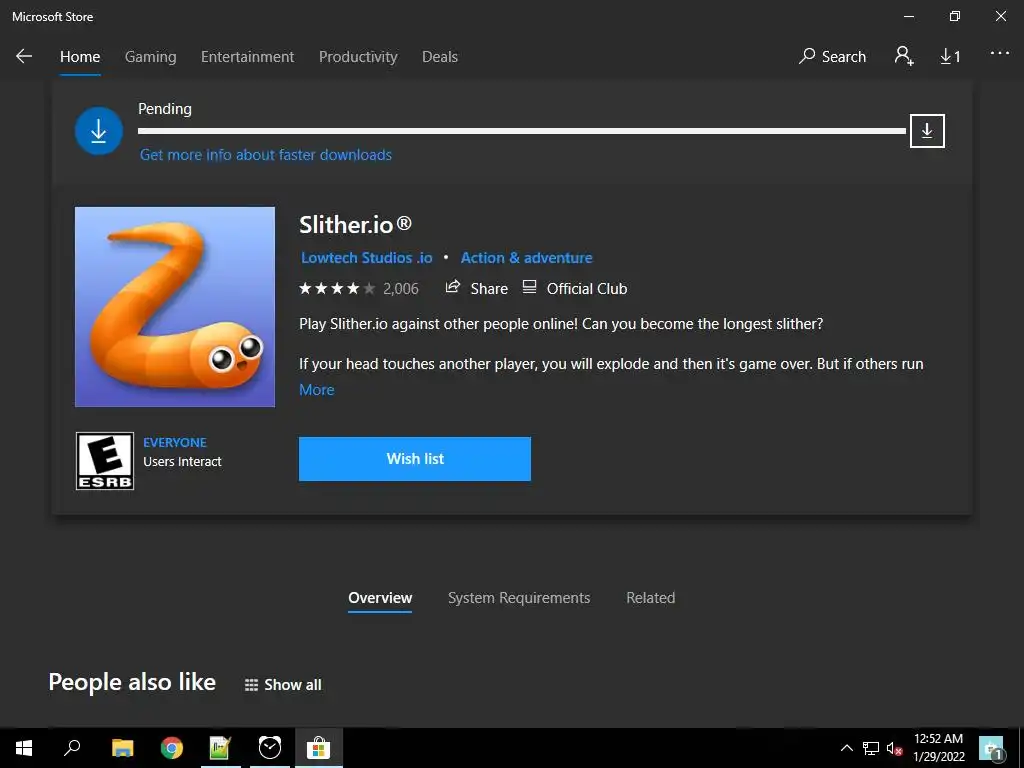Switch to the Home tab

80,57
